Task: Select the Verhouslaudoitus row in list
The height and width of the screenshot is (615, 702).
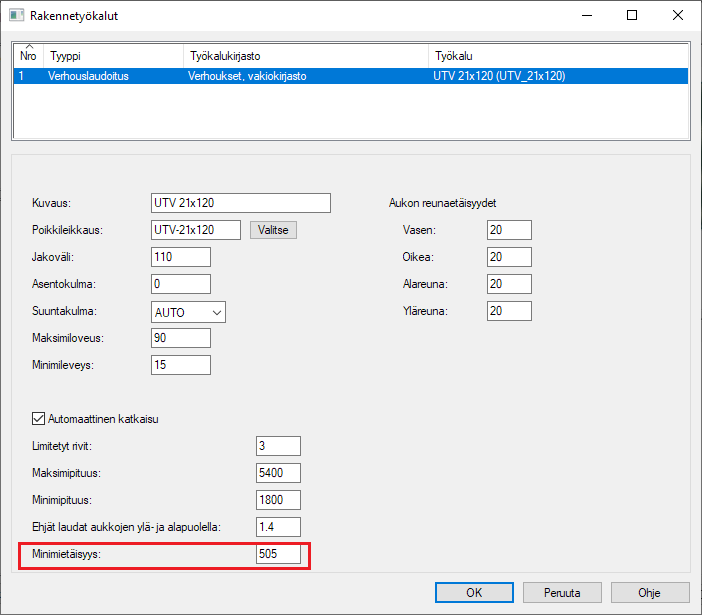Action: pos(88,76)
